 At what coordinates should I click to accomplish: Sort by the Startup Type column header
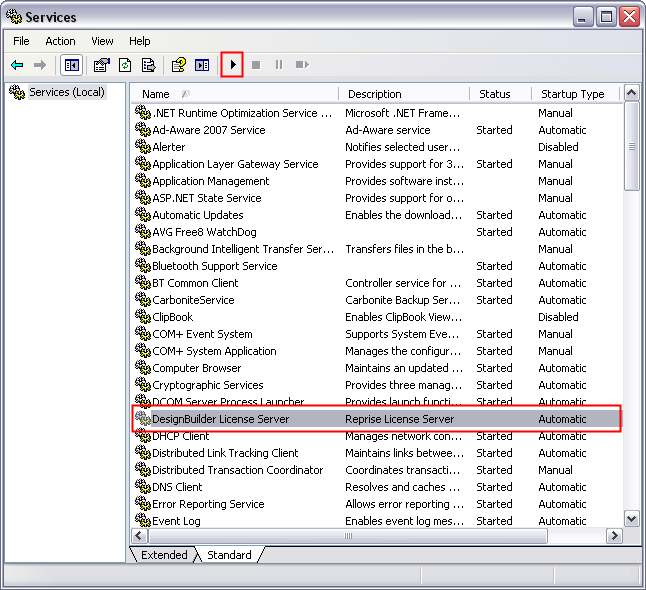coord(573,94)
